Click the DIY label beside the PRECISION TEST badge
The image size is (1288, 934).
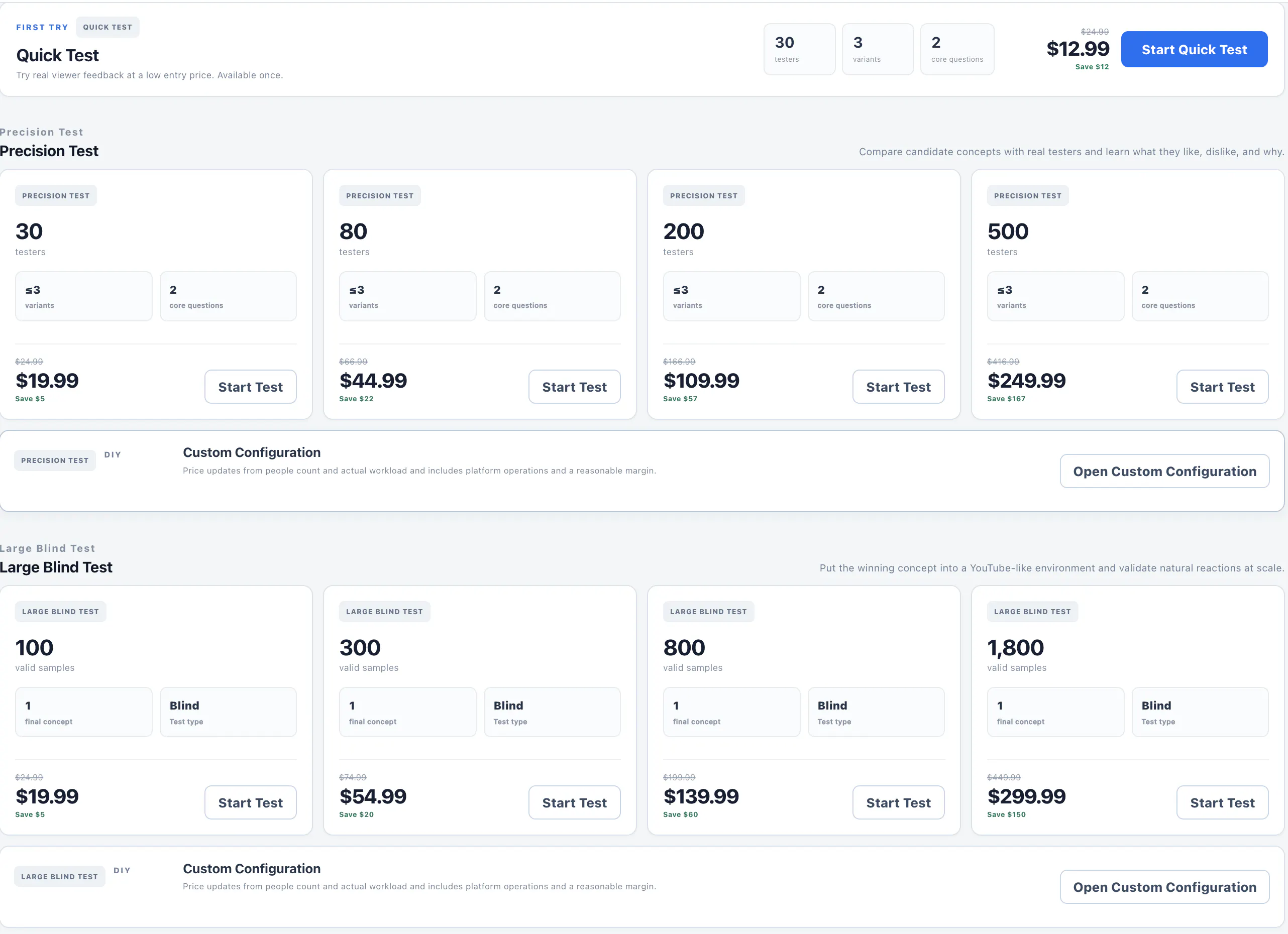[x=113, y=455]
